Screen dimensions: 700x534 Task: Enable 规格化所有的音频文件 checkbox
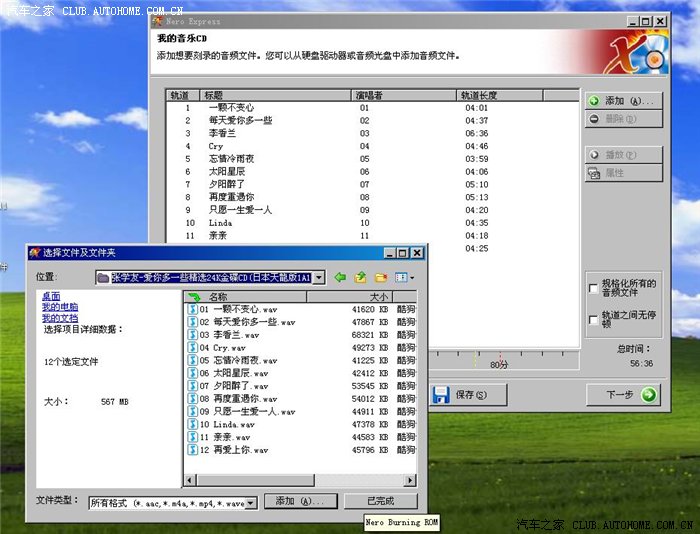[x=594, y=288]
